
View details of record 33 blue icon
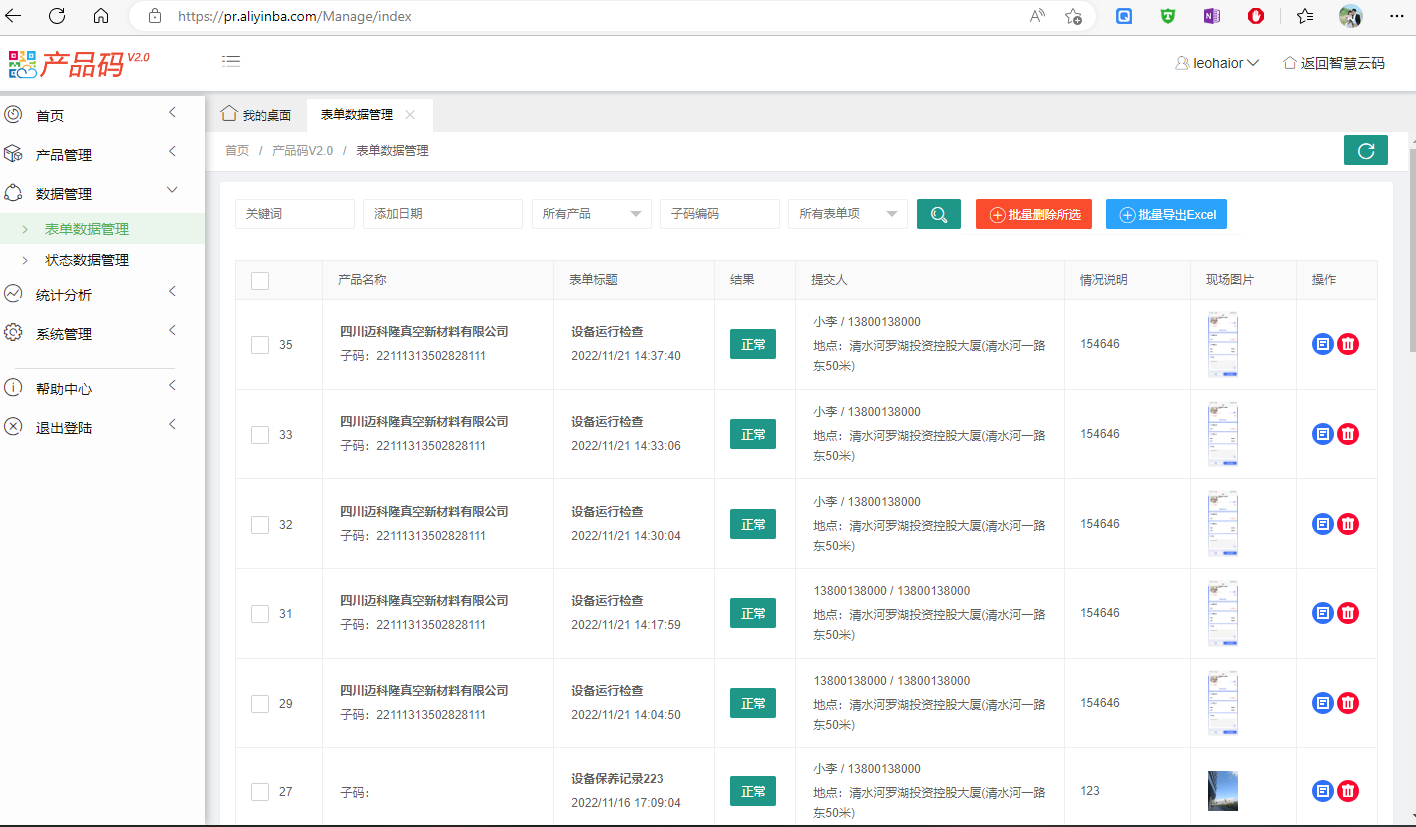pyautogui.click(x=1322, y=434)
